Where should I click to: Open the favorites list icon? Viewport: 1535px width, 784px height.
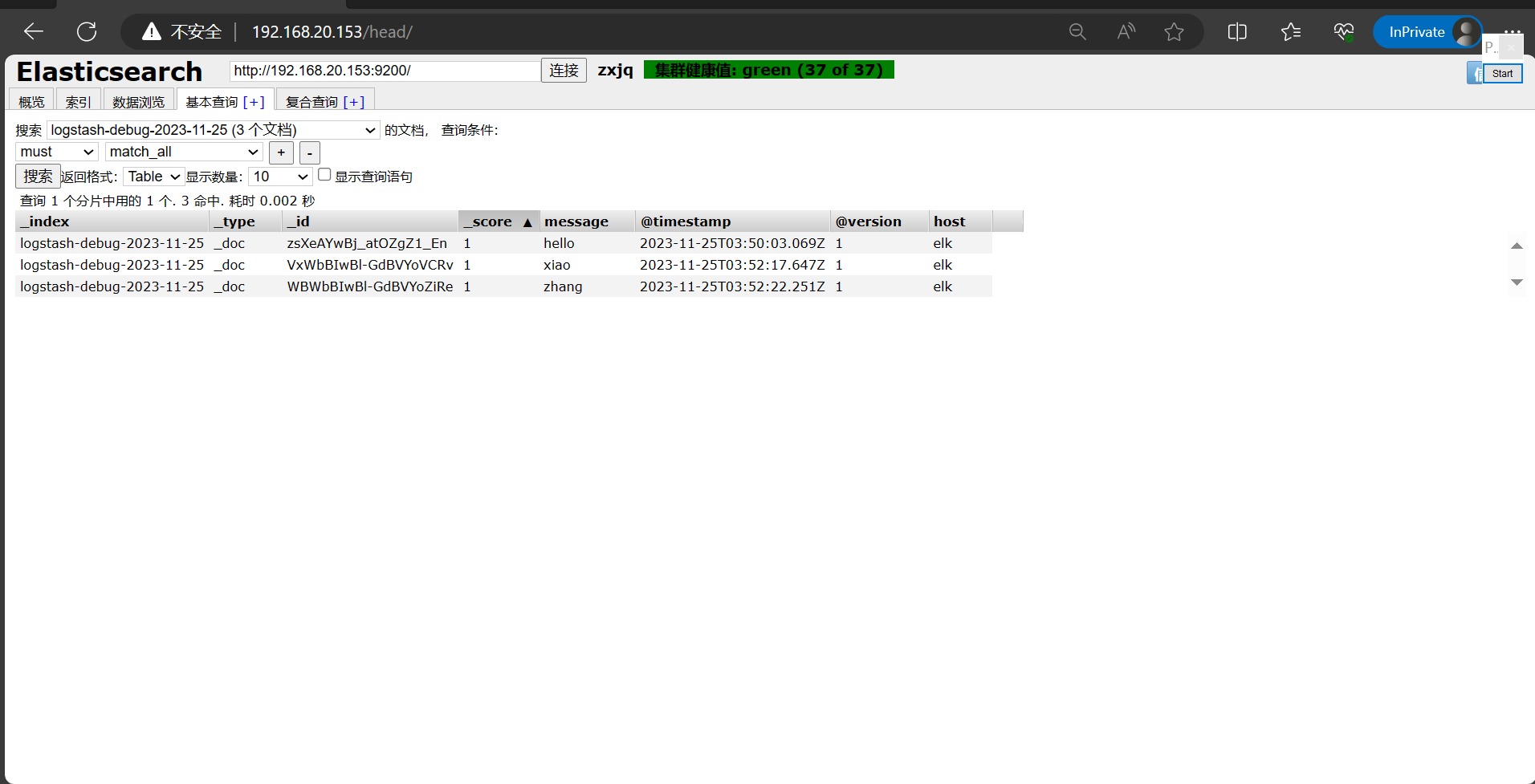pos(1291,31)
